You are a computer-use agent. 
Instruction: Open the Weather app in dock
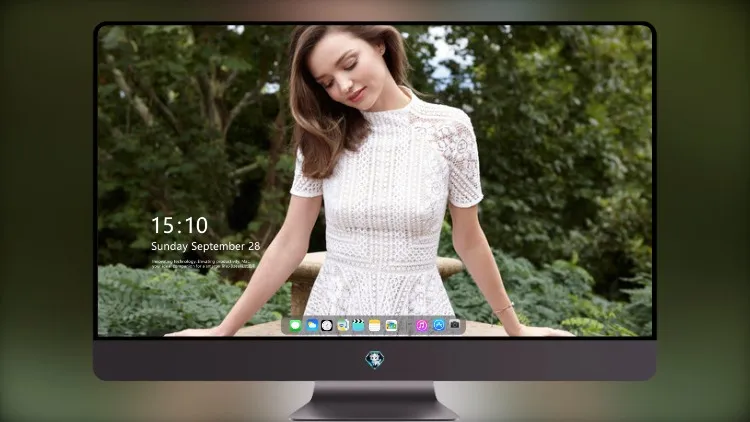(311, 326)
